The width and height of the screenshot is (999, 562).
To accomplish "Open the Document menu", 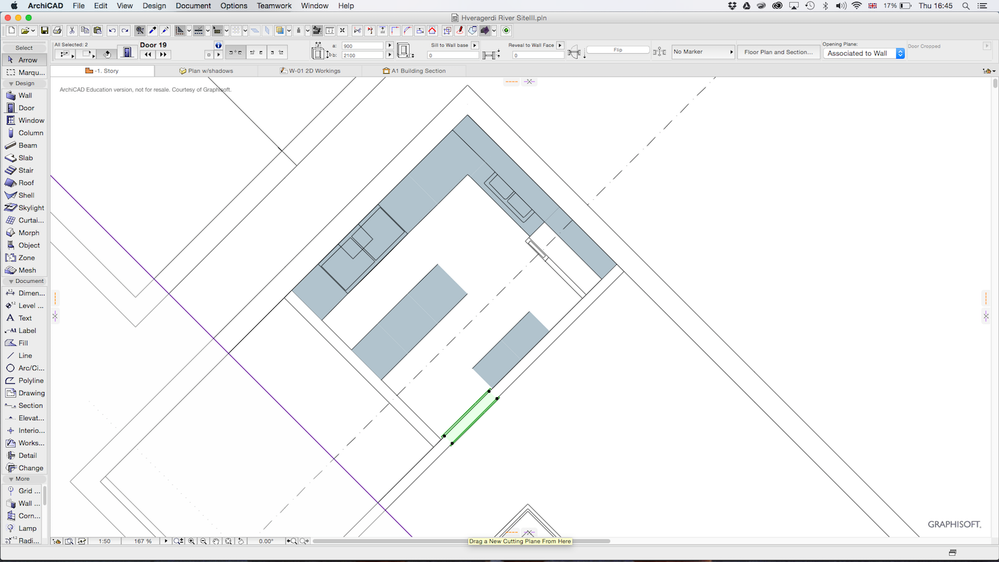I will (193, 6).
